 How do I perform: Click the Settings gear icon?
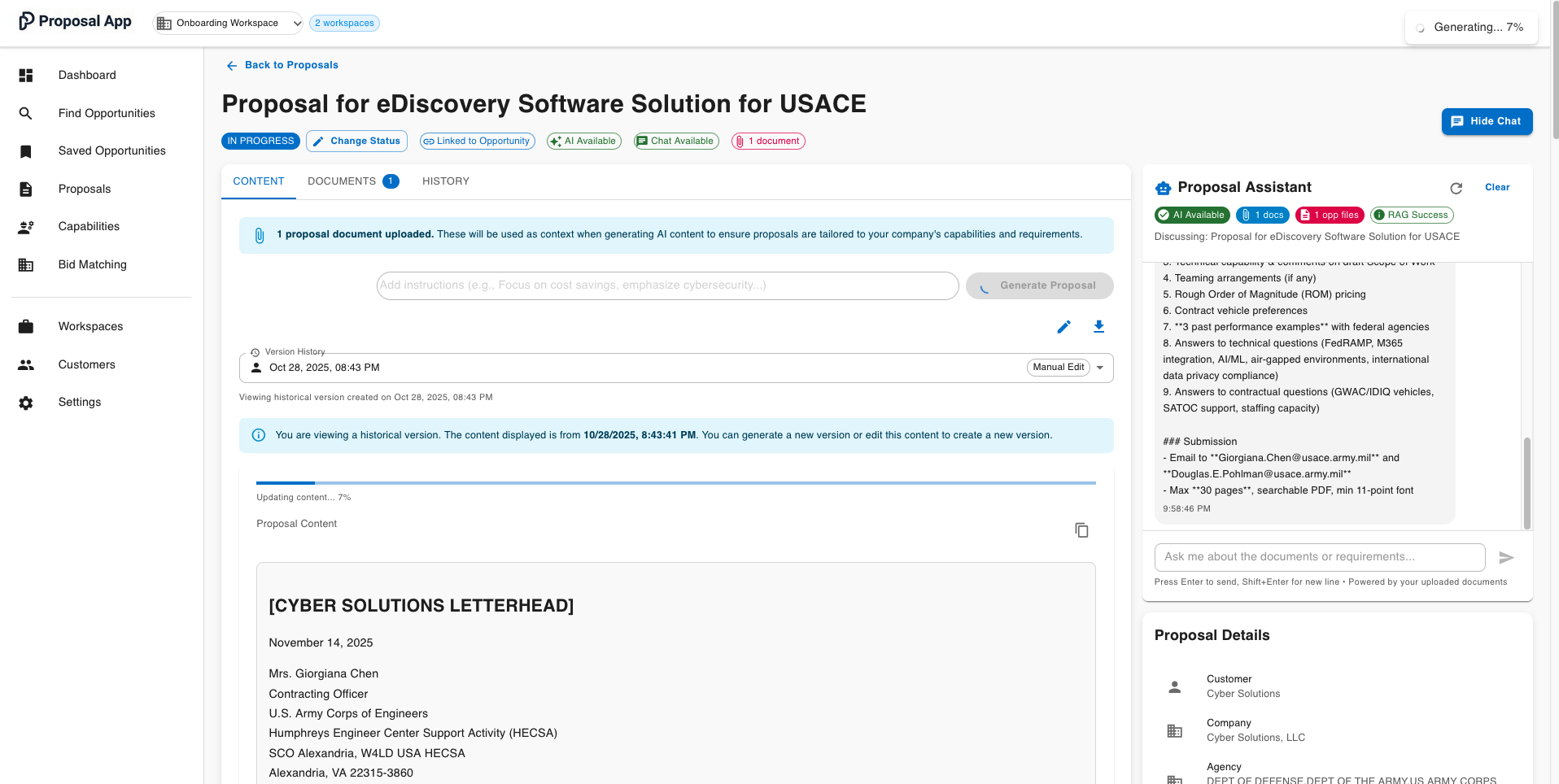(26, 403)
